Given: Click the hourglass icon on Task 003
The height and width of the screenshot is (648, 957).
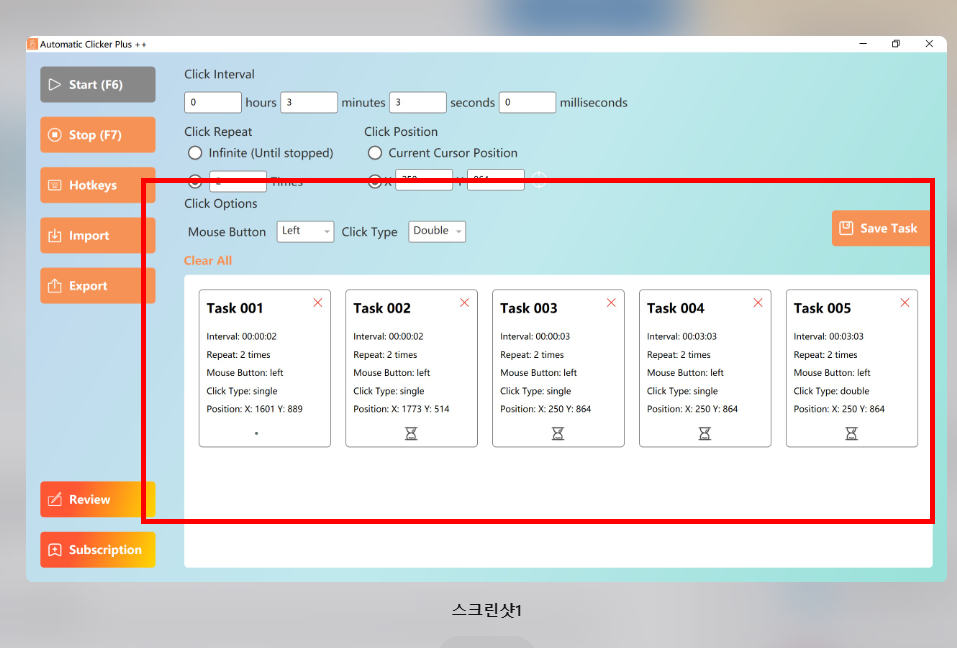Looking at the screenshot, I should pos(558,433).
